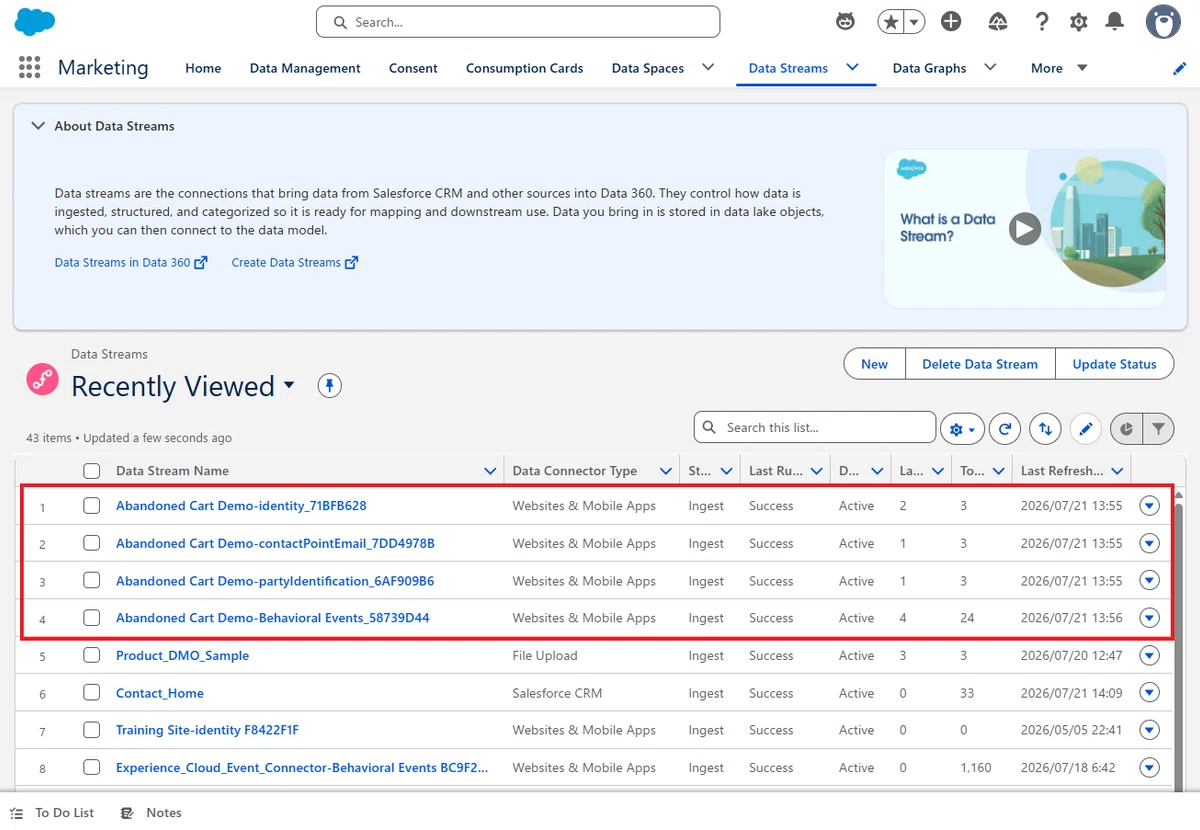The height and width of the screenshot is (830, 1200).
Task: Toggle select-all checkbox in table header
Action: [92, 471]
